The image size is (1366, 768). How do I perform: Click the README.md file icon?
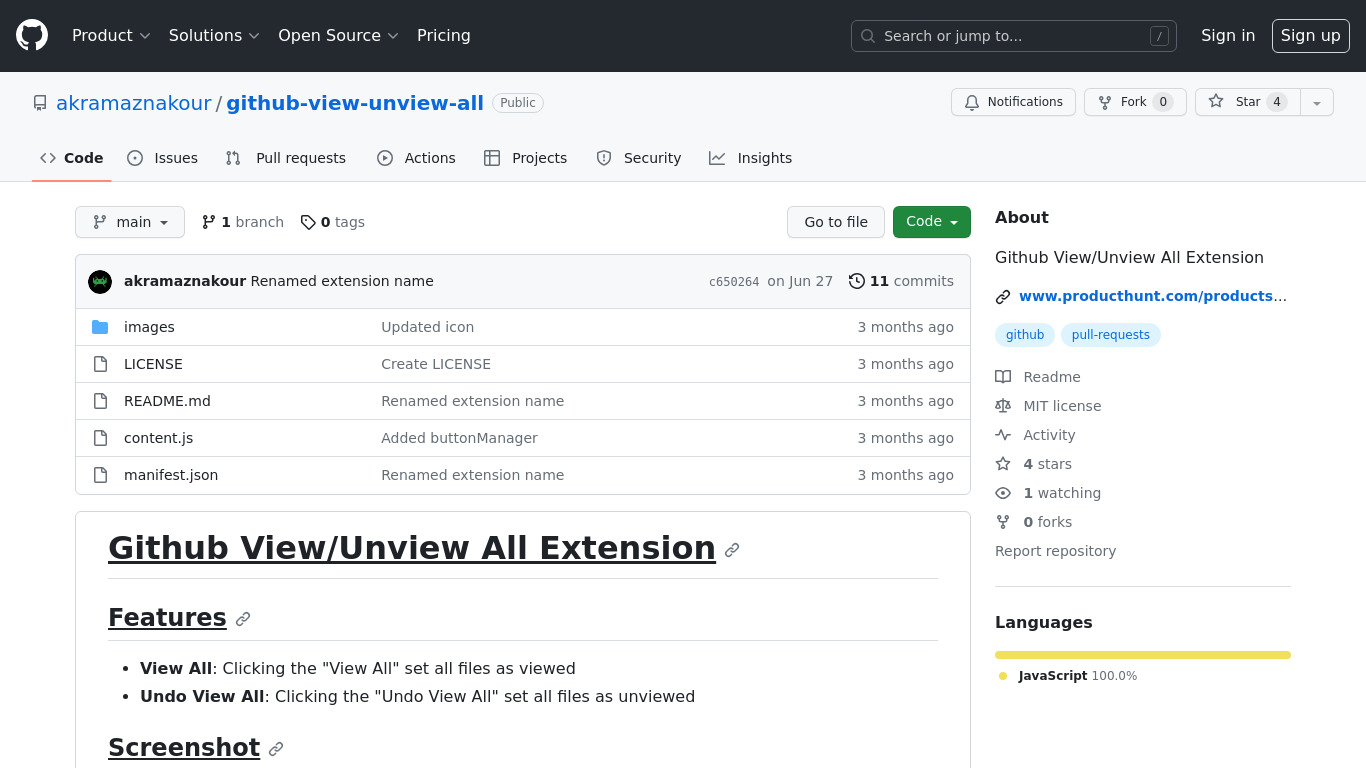click(100, 401)
